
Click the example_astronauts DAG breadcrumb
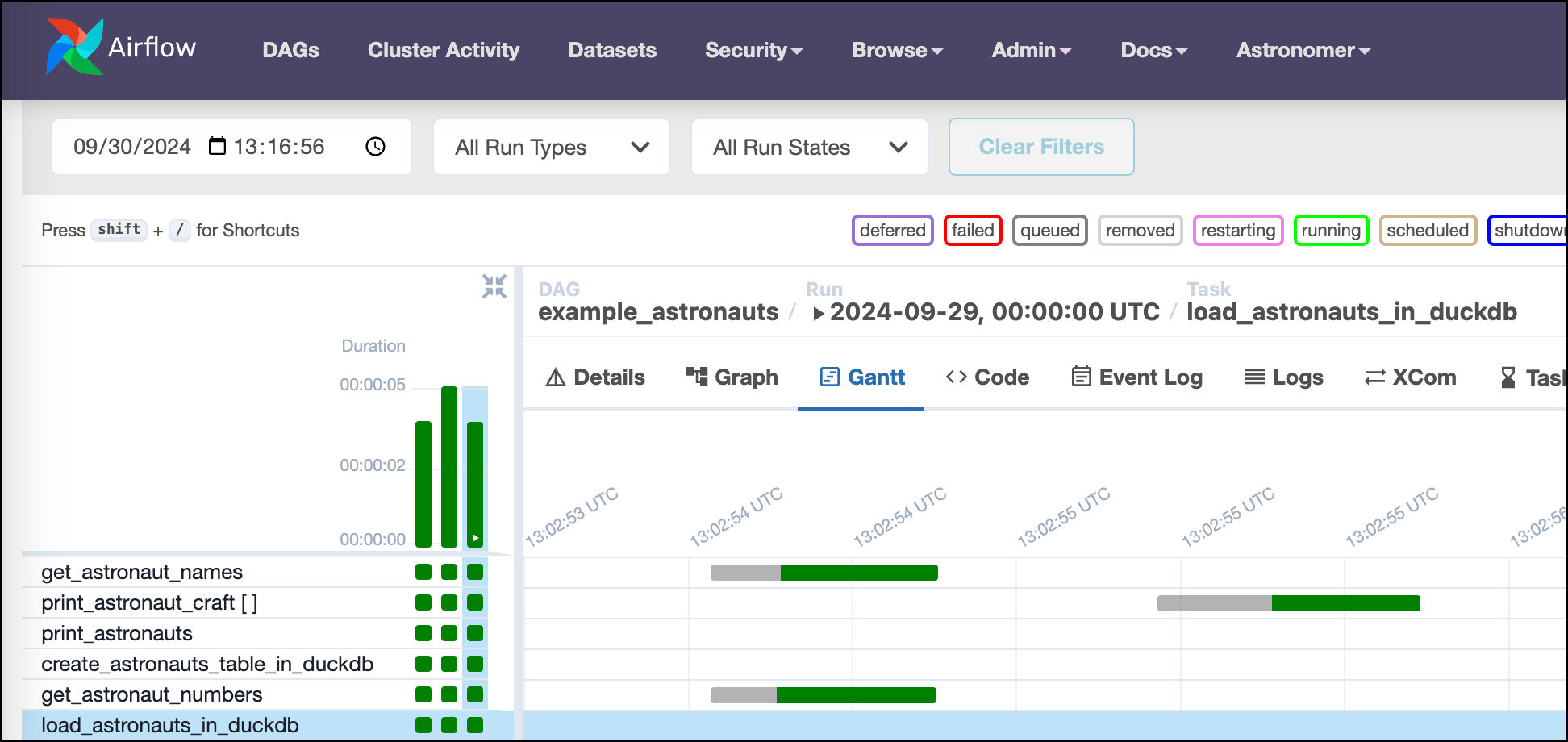pyautogui.click(x=658, y=312)
